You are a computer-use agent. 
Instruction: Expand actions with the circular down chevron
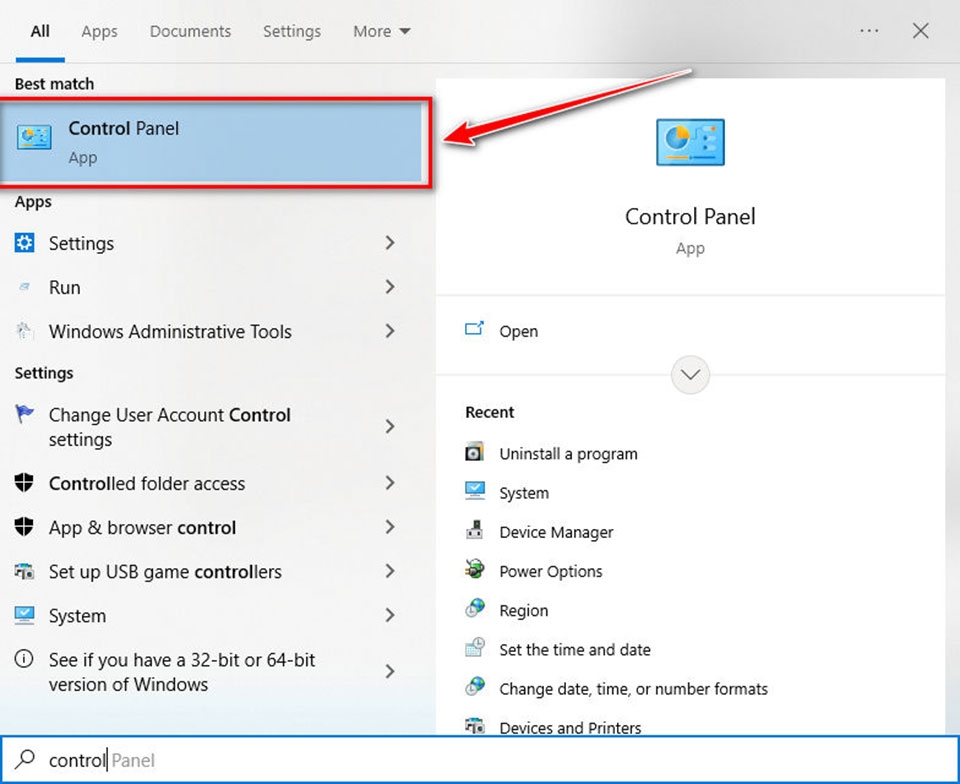point(690,376)
